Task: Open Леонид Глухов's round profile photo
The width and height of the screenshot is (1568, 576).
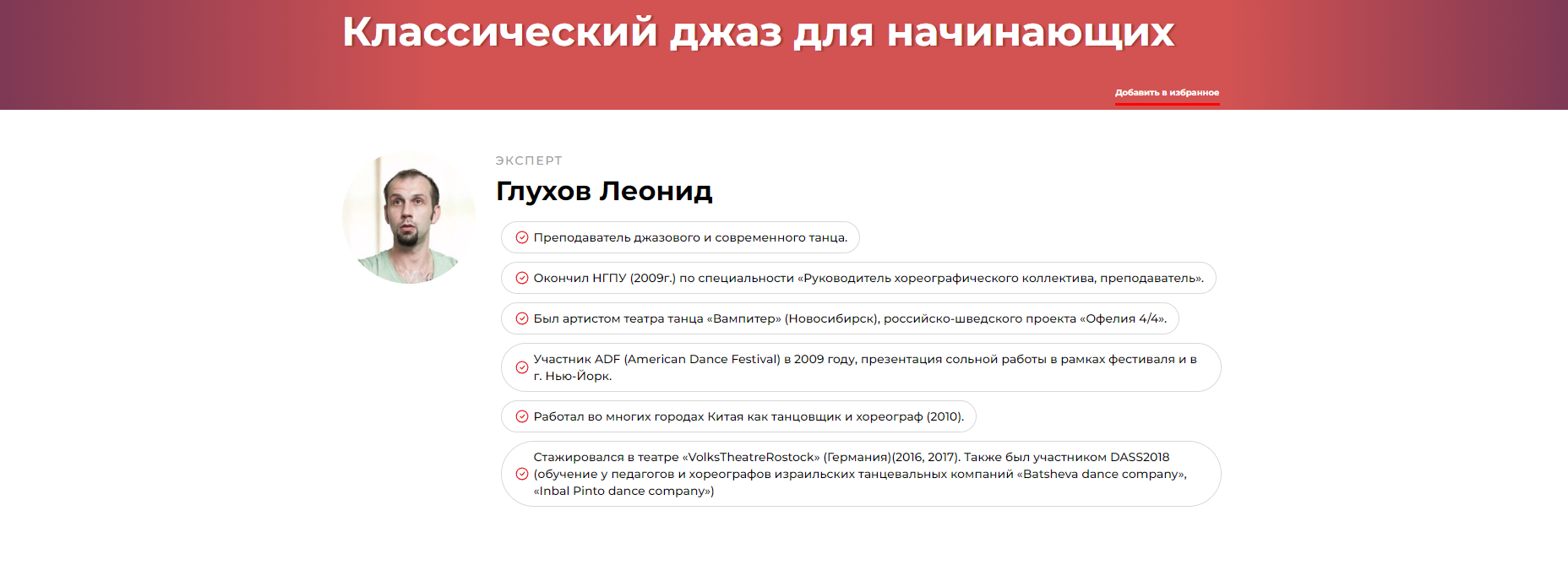Action: point(408,218)
